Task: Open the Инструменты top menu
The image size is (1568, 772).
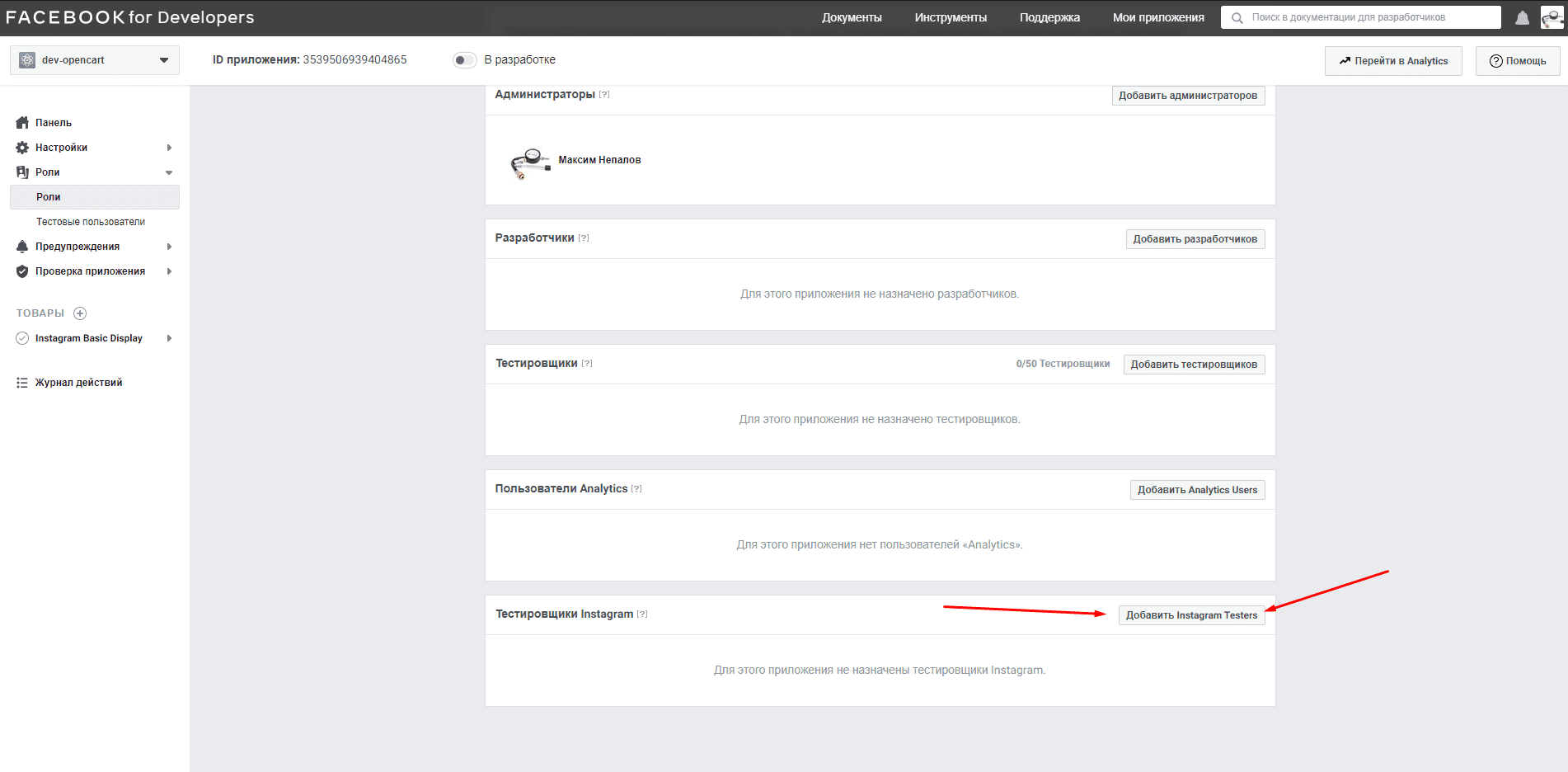Action: (951, 17)
